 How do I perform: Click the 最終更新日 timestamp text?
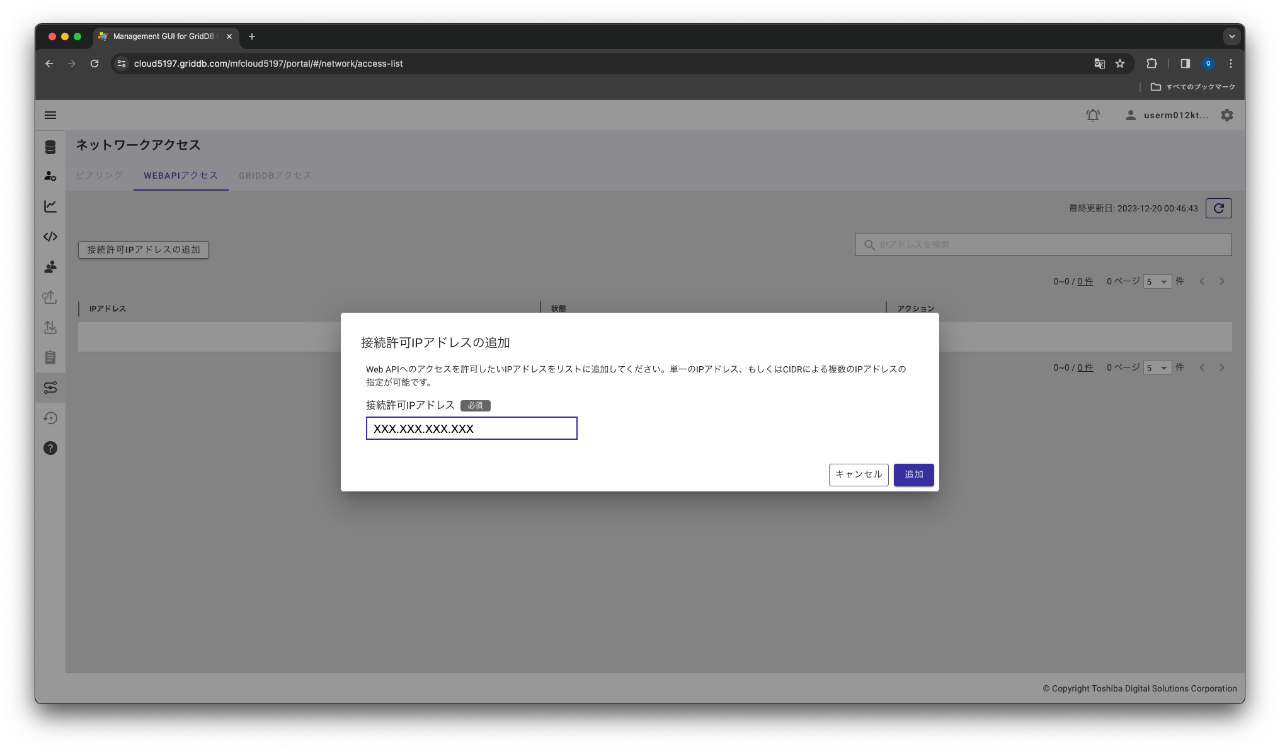coord(1133,209)
